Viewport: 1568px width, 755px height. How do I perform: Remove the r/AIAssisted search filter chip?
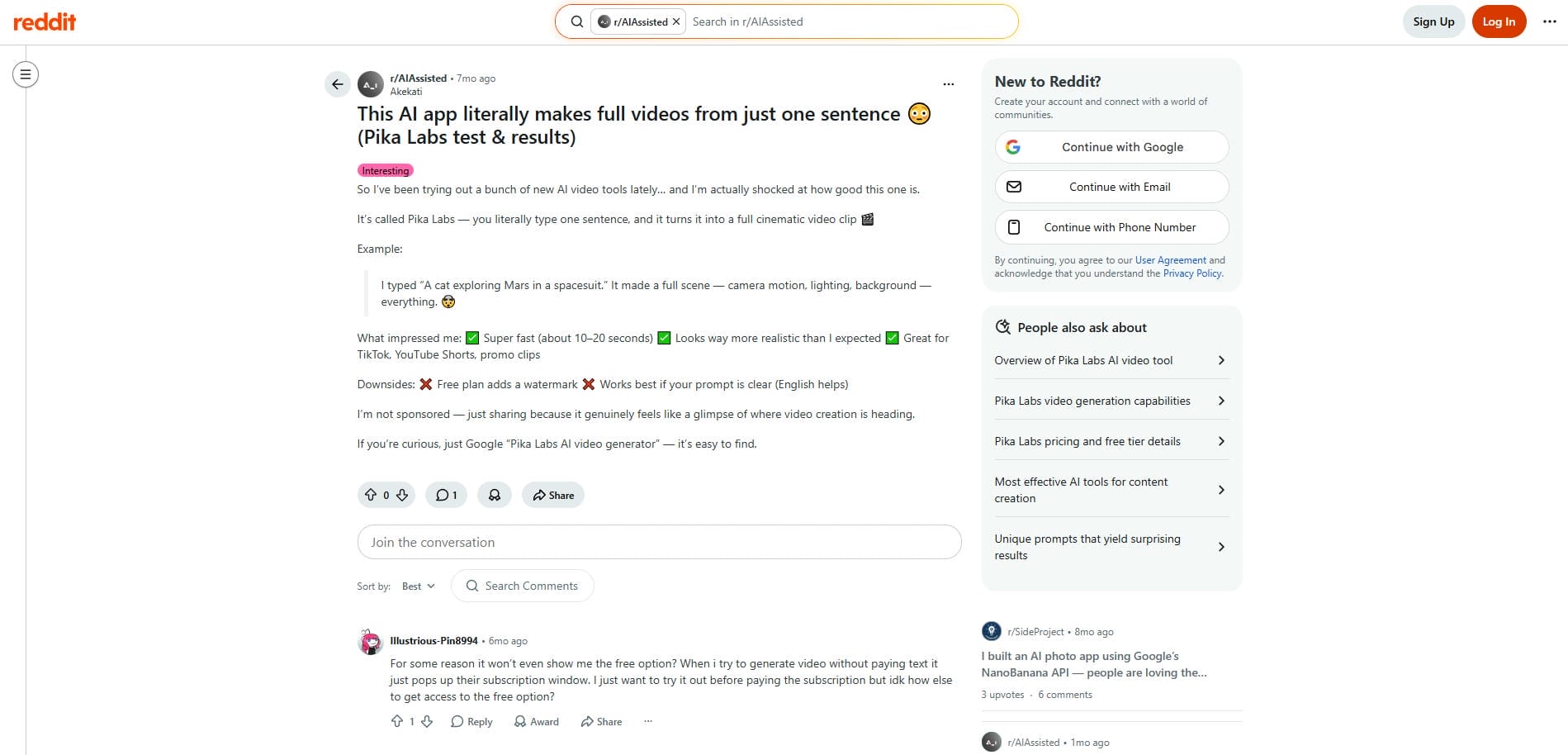click(676, 21)
